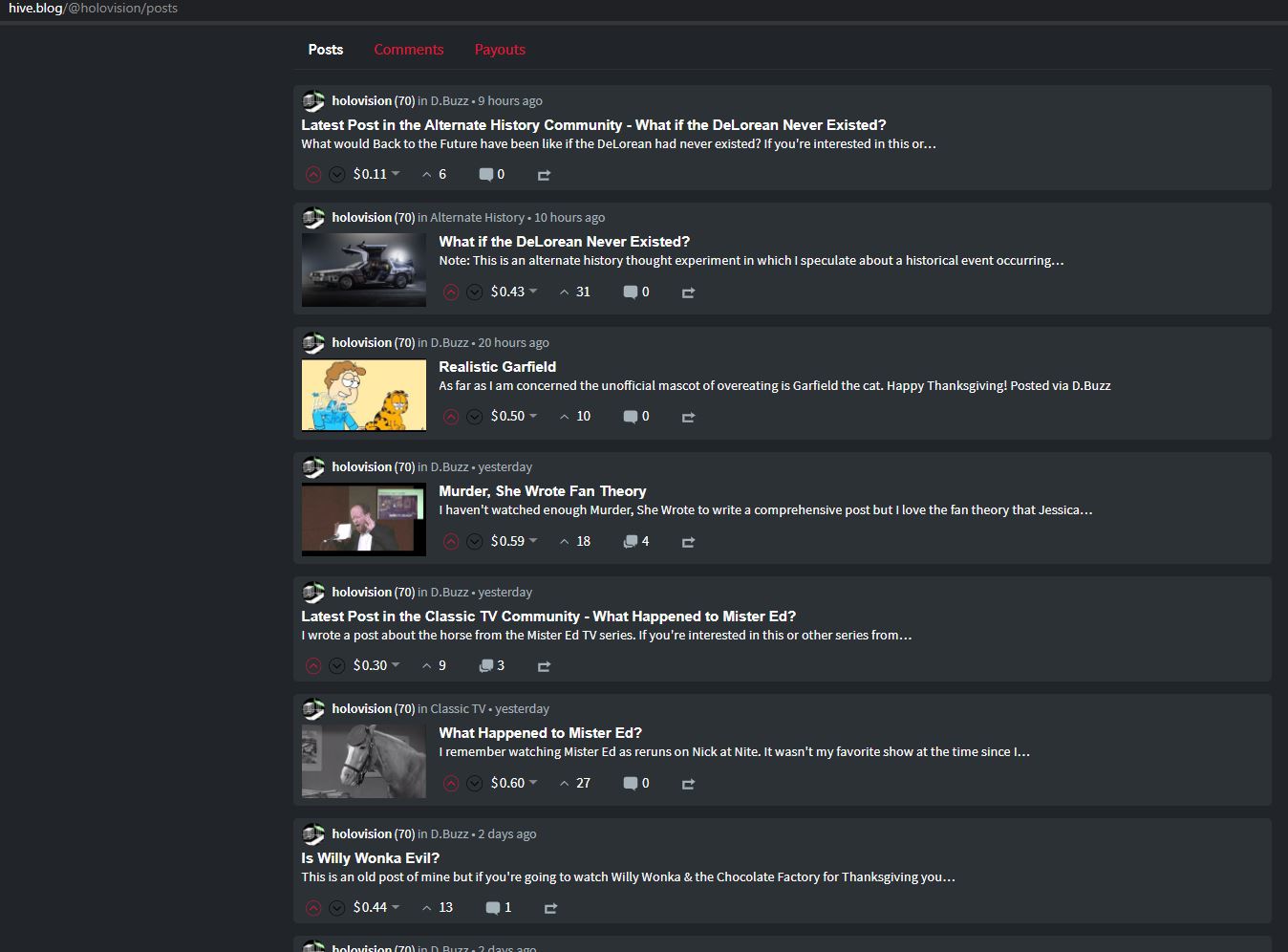The width and height of the screenshot is (1288, 952).
Task: Open the Mister Ed horse post thumbnail
Action: click(364, 762)
